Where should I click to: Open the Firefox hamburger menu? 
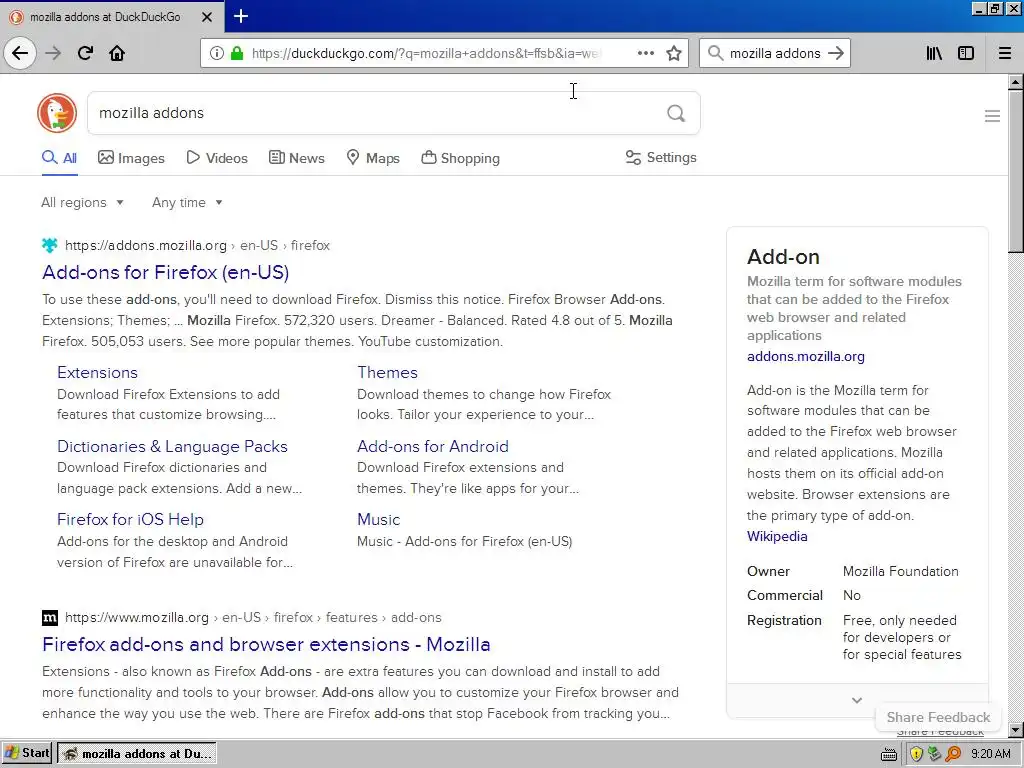(1005, 53)
